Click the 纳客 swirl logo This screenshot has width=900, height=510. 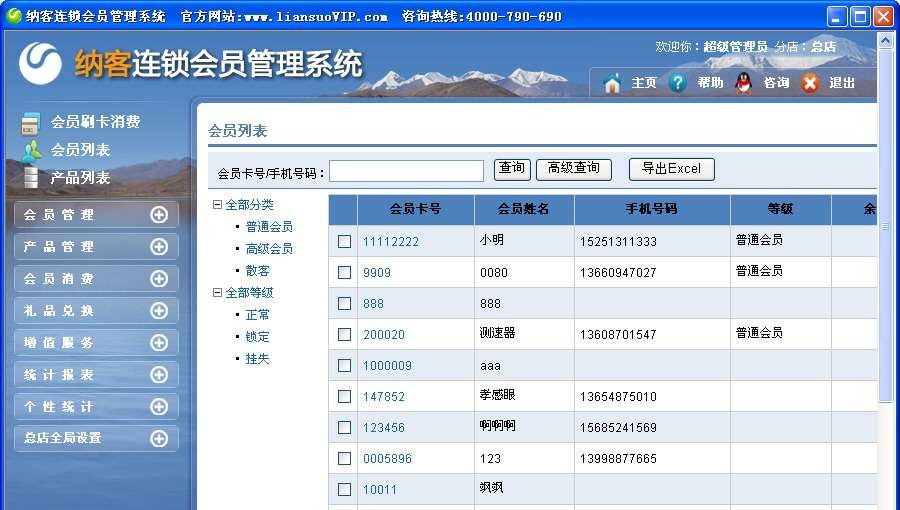pyautogui.click(x=40, y=63)
